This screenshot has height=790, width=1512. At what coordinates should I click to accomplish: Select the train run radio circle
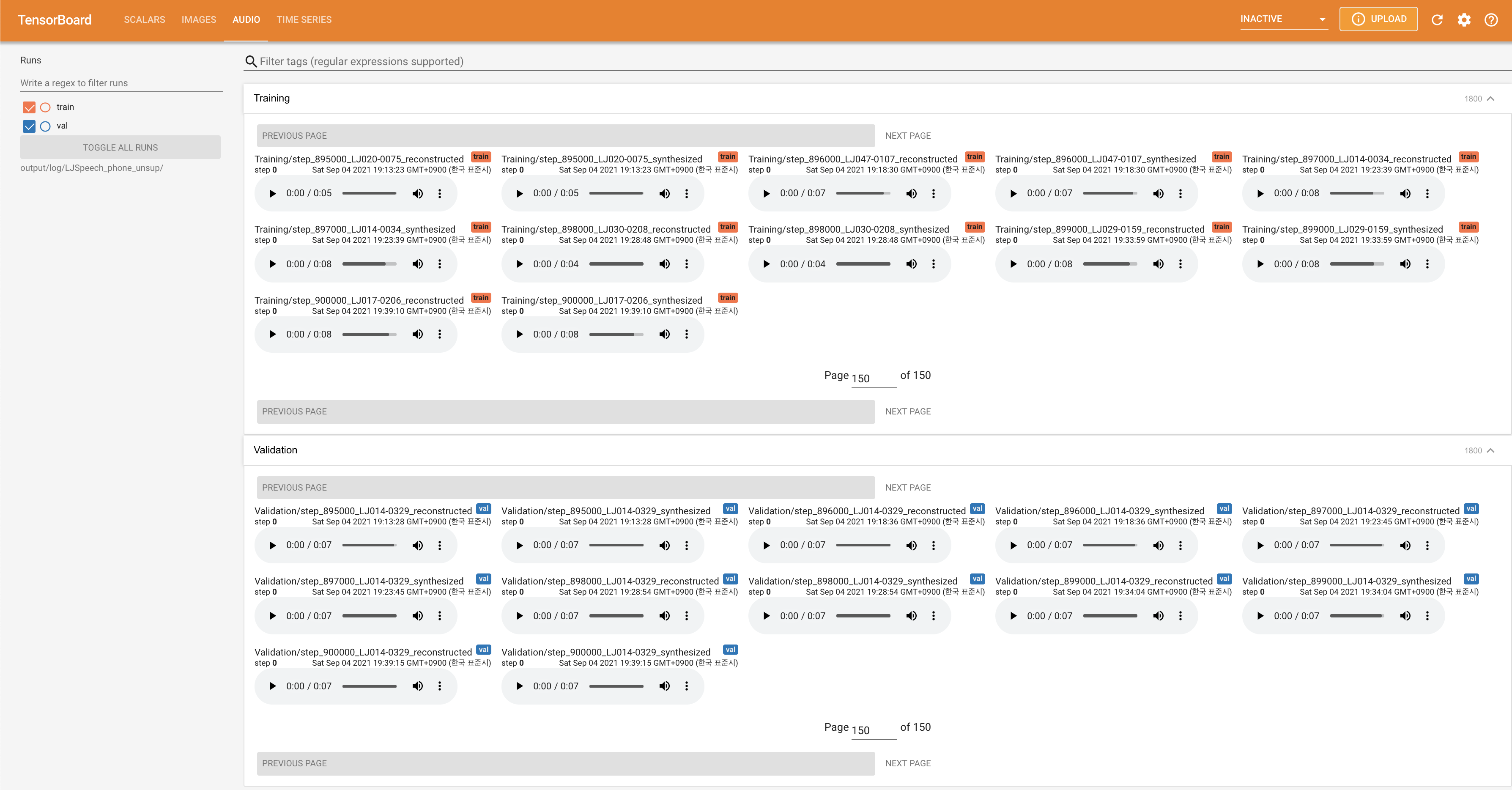point(45,107)
